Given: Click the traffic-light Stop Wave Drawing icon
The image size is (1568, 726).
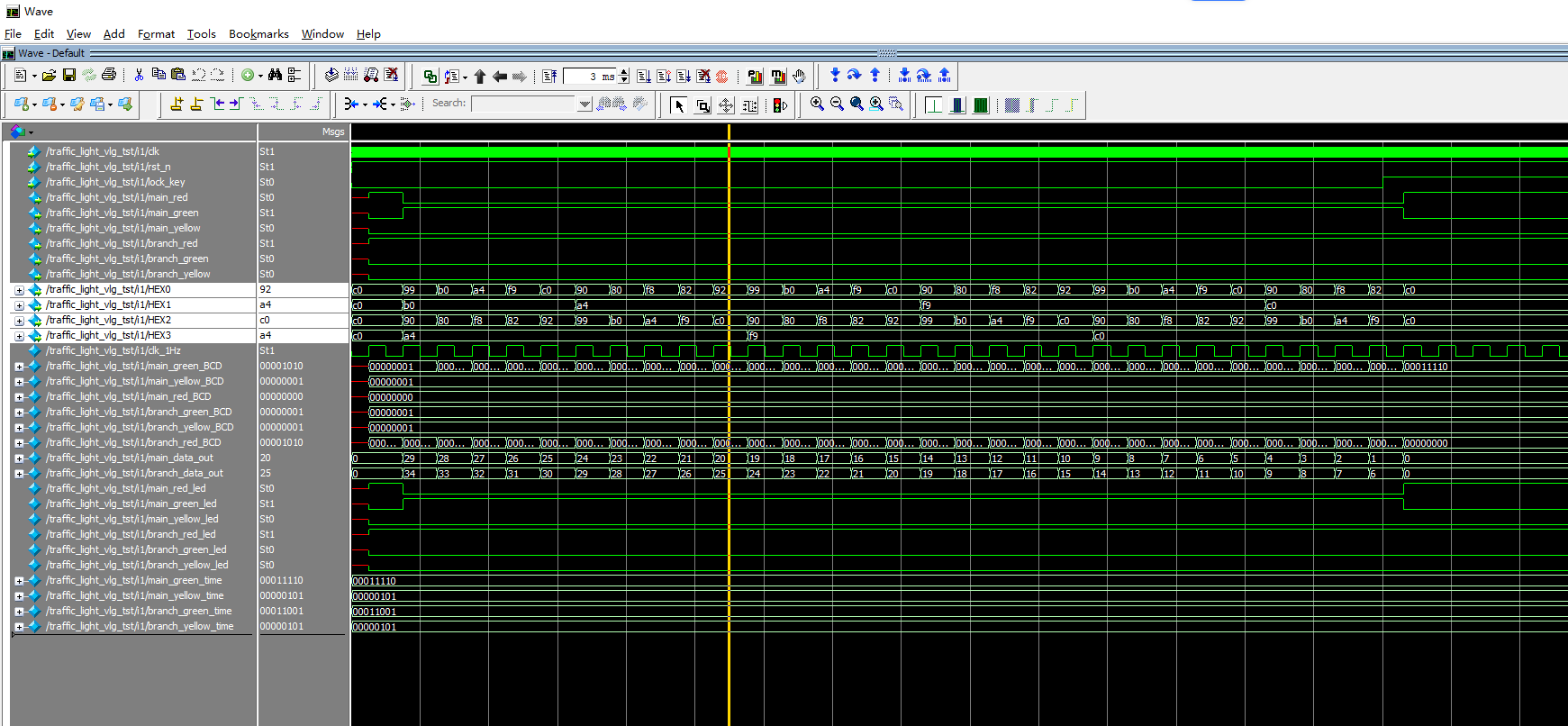Looking at the screenshot, I should click(x=780, y=105).
